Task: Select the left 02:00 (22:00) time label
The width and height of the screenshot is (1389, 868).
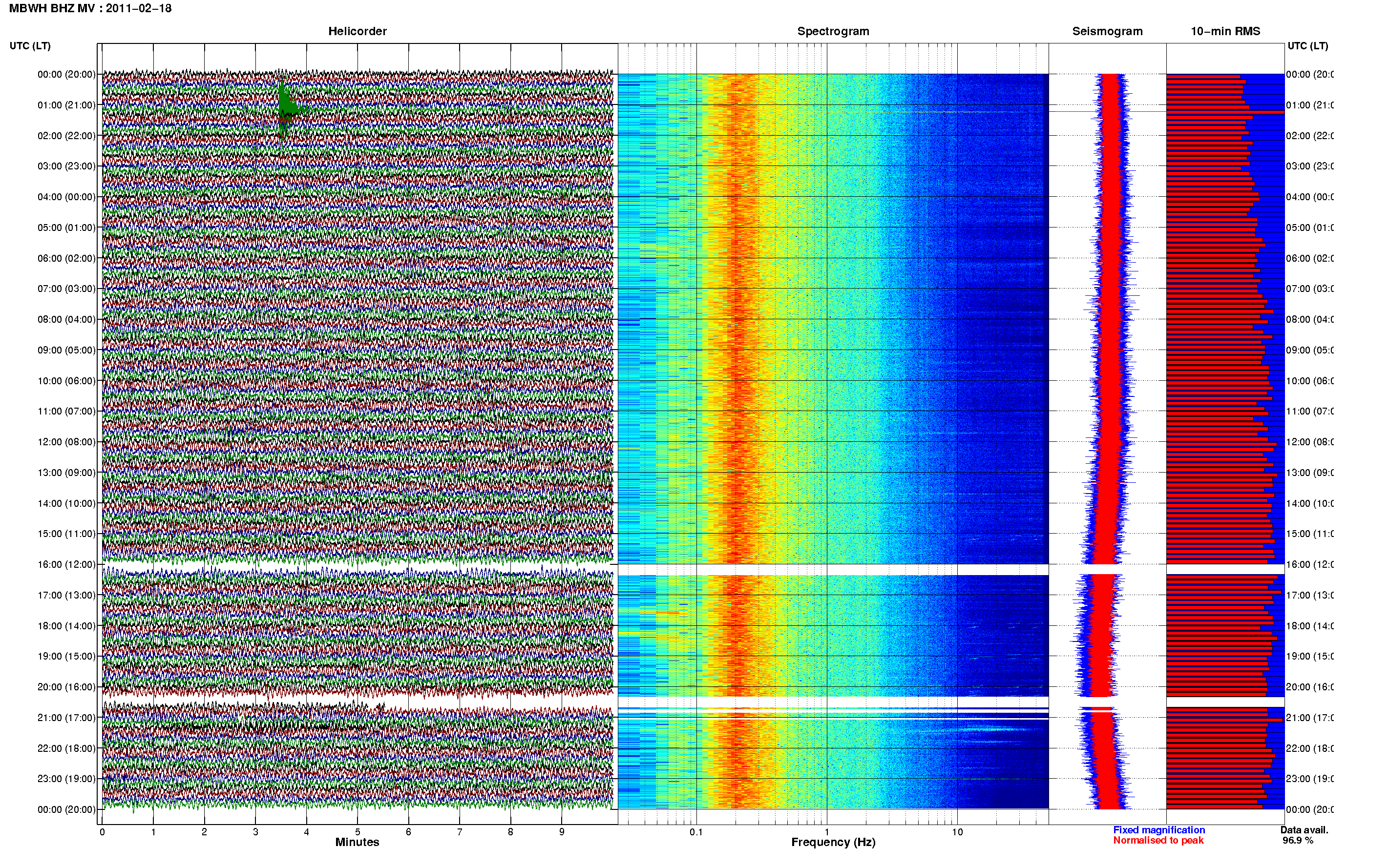Action: (66, 136)
